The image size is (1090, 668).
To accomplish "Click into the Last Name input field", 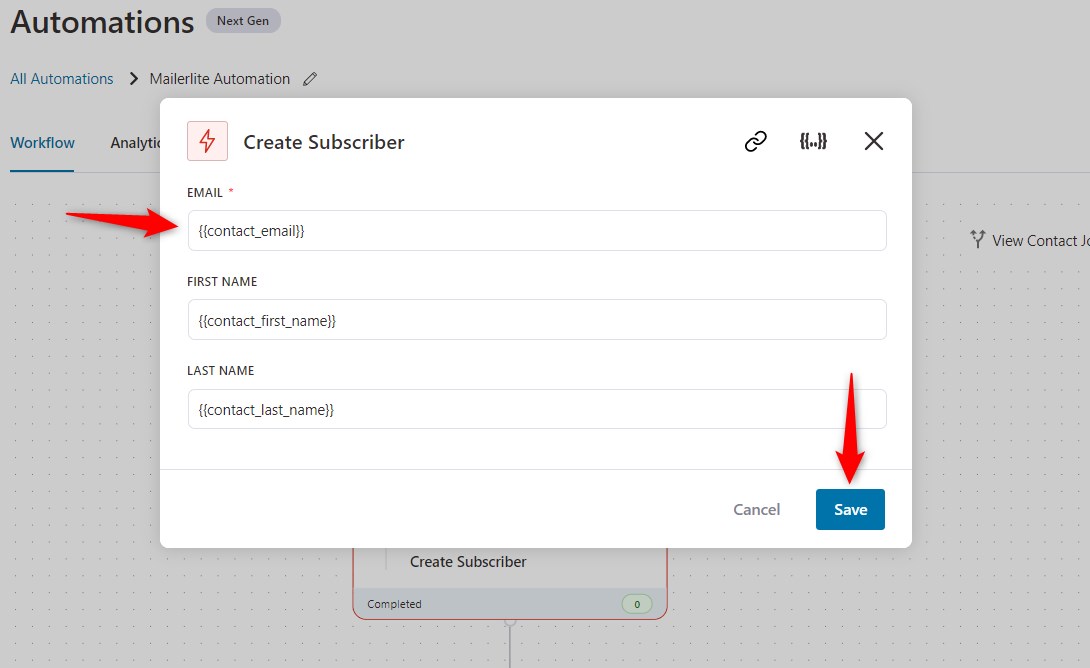I will pos(537,409).
